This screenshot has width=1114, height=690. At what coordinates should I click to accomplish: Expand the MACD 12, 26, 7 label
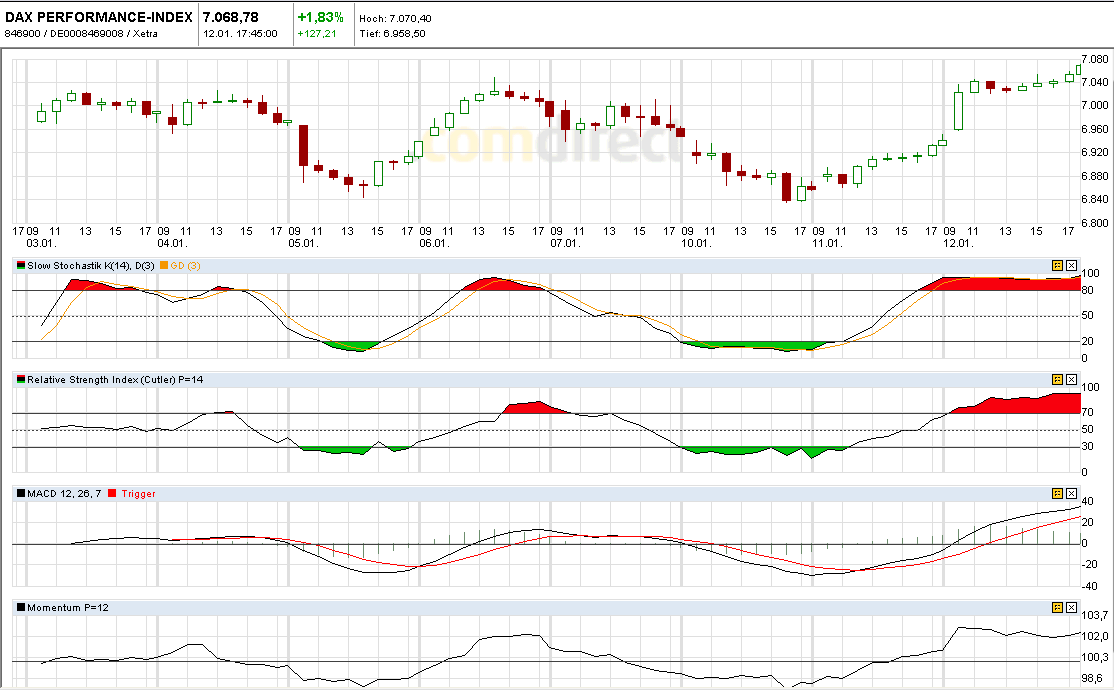(63, 492)
